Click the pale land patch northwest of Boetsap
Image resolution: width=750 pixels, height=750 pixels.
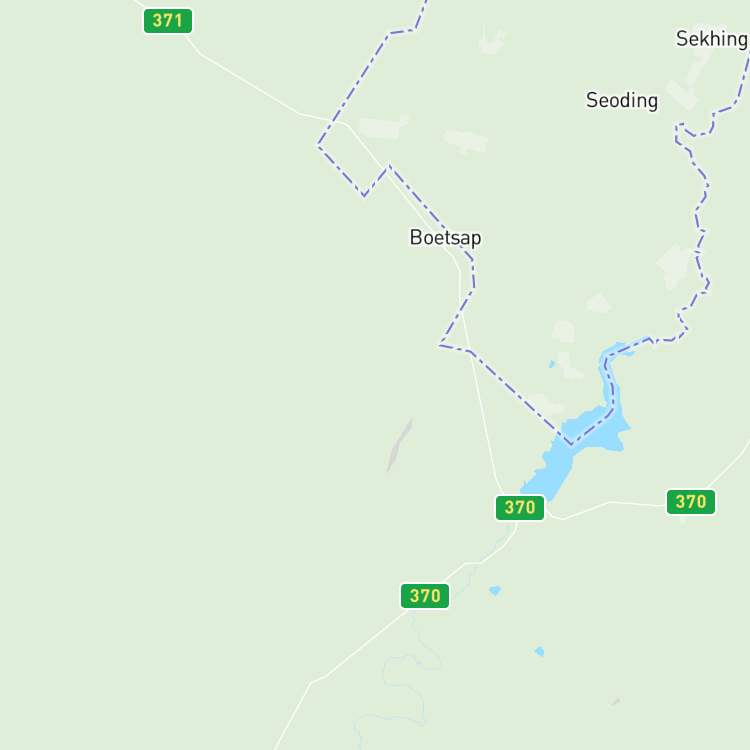click(x=384, y=127)
